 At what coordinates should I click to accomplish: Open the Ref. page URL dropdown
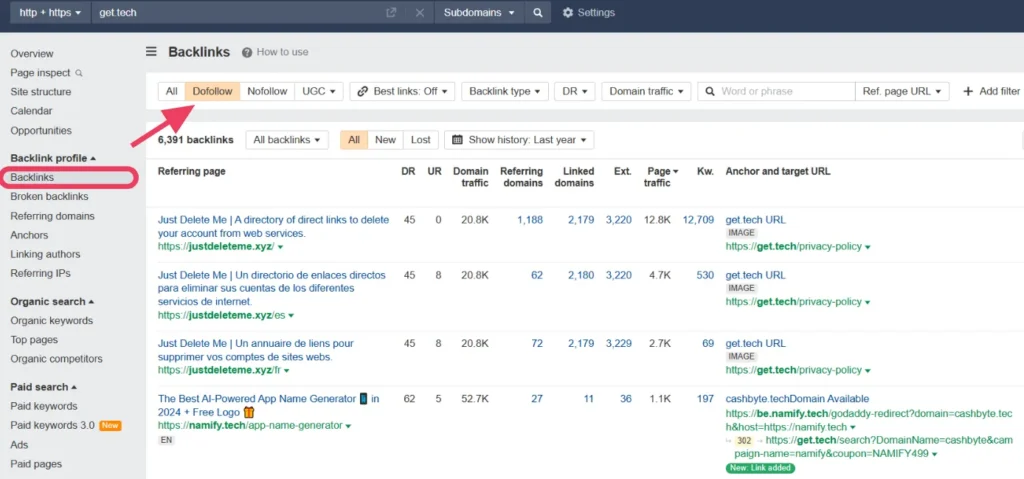pyautogui.click(x=902, y=91)
